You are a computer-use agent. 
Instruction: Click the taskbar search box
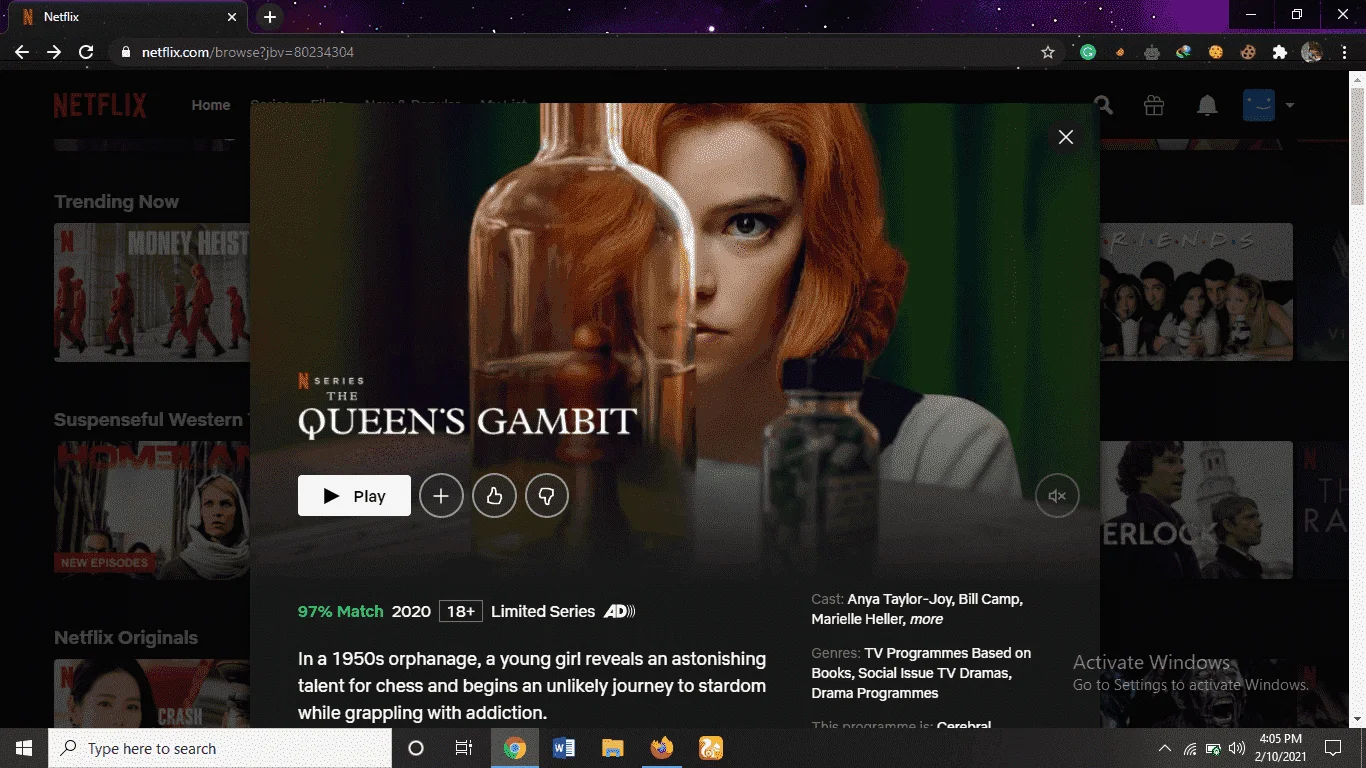pyautogui.click(x=220, y=748)
